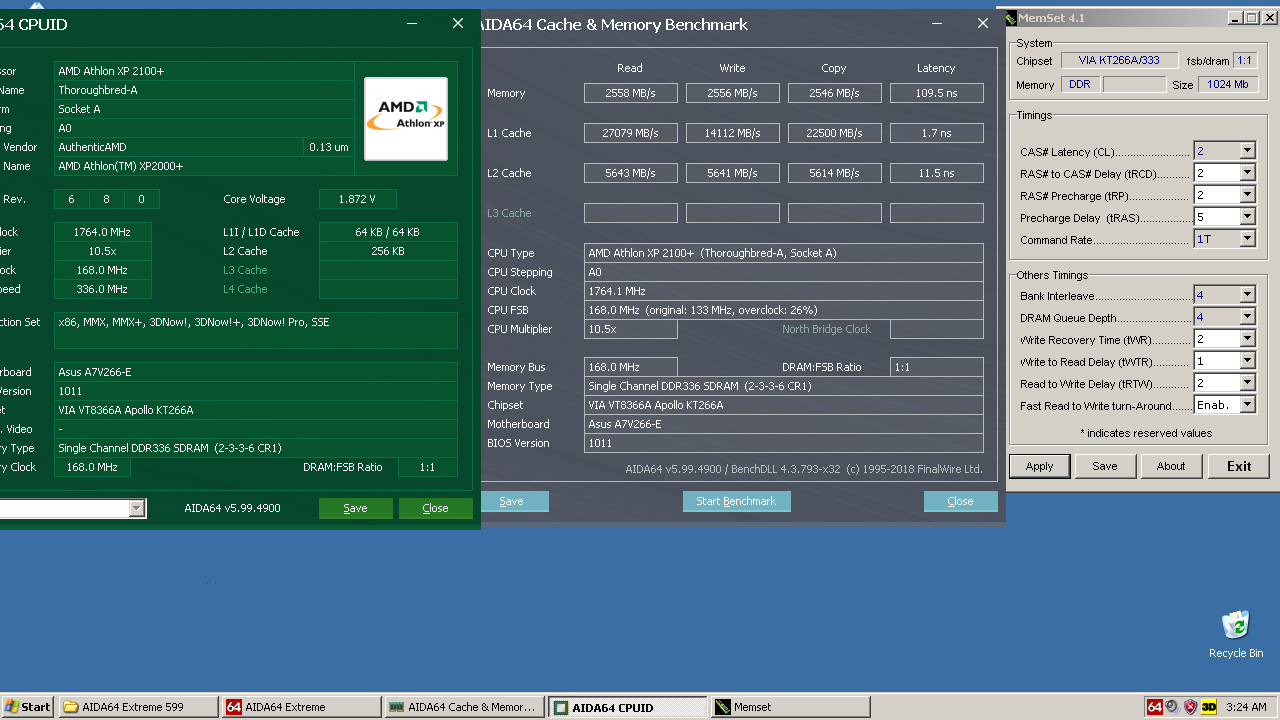The height and width of the screenshot is (720, 1280).
Task: Click the AMD Athlon XP logo image
Action: [x=406, y=118]
